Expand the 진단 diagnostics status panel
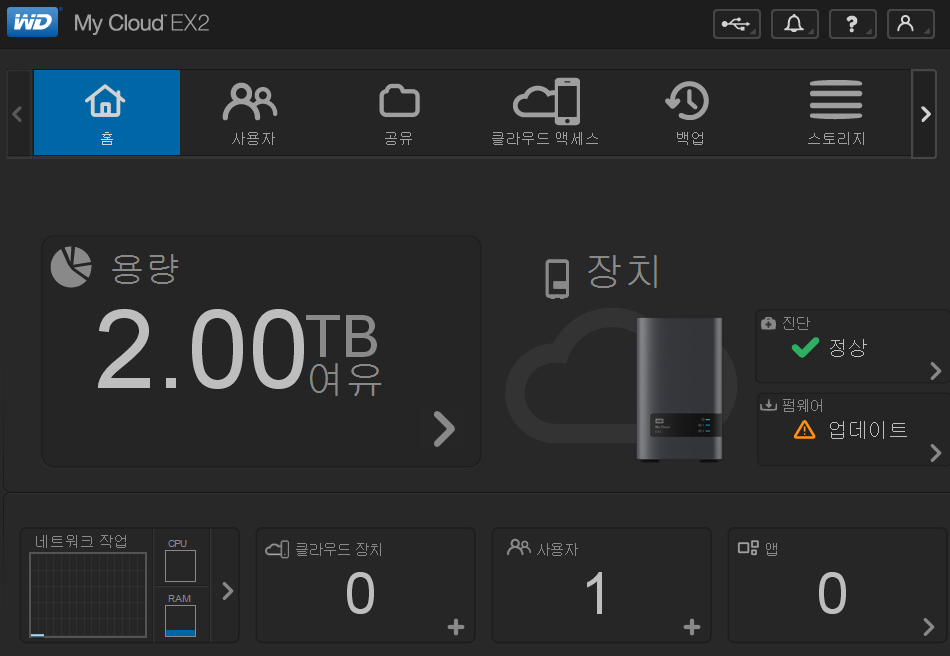950x656 pixels. coord(935,371)
